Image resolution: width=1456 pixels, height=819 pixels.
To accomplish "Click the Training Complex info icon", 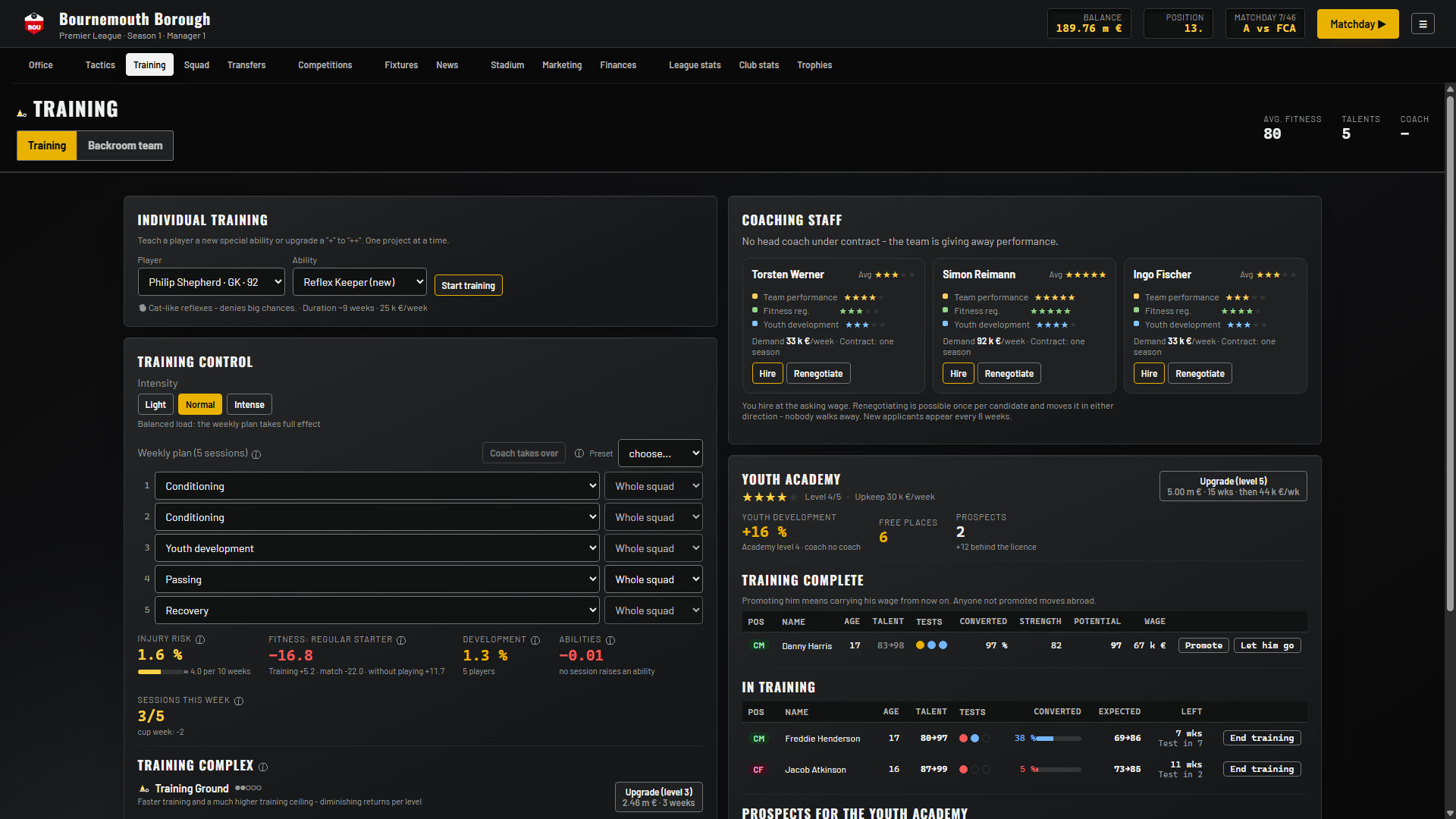I will (263, 767).
